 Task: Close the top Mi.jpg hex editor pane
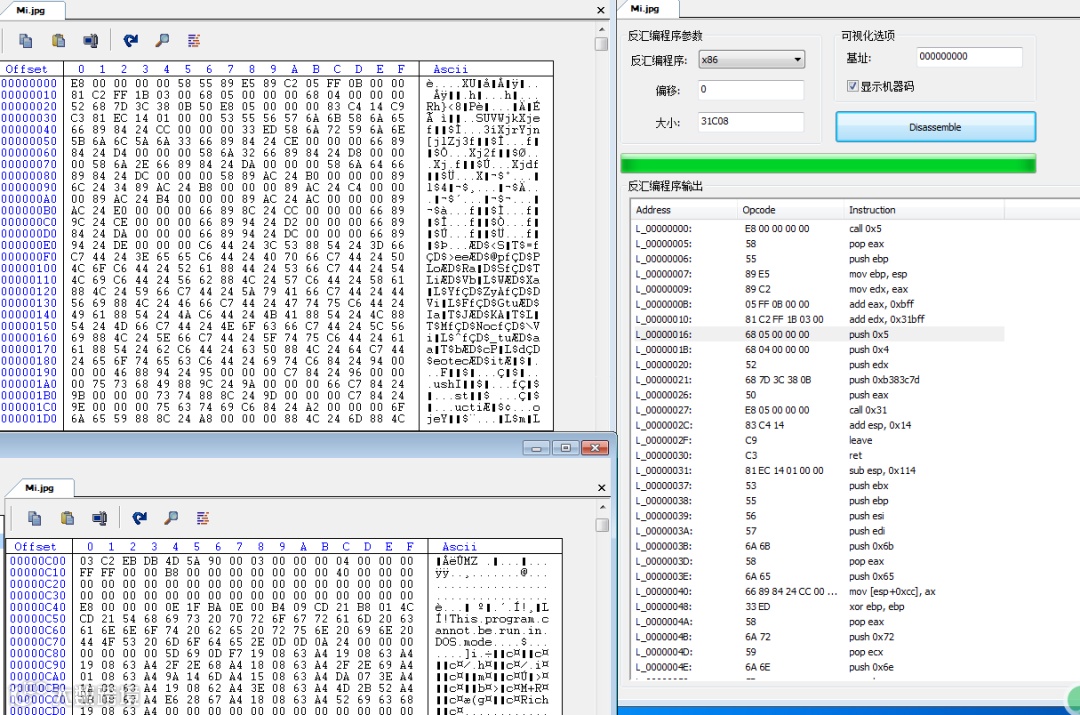click(x=601, y=10)
